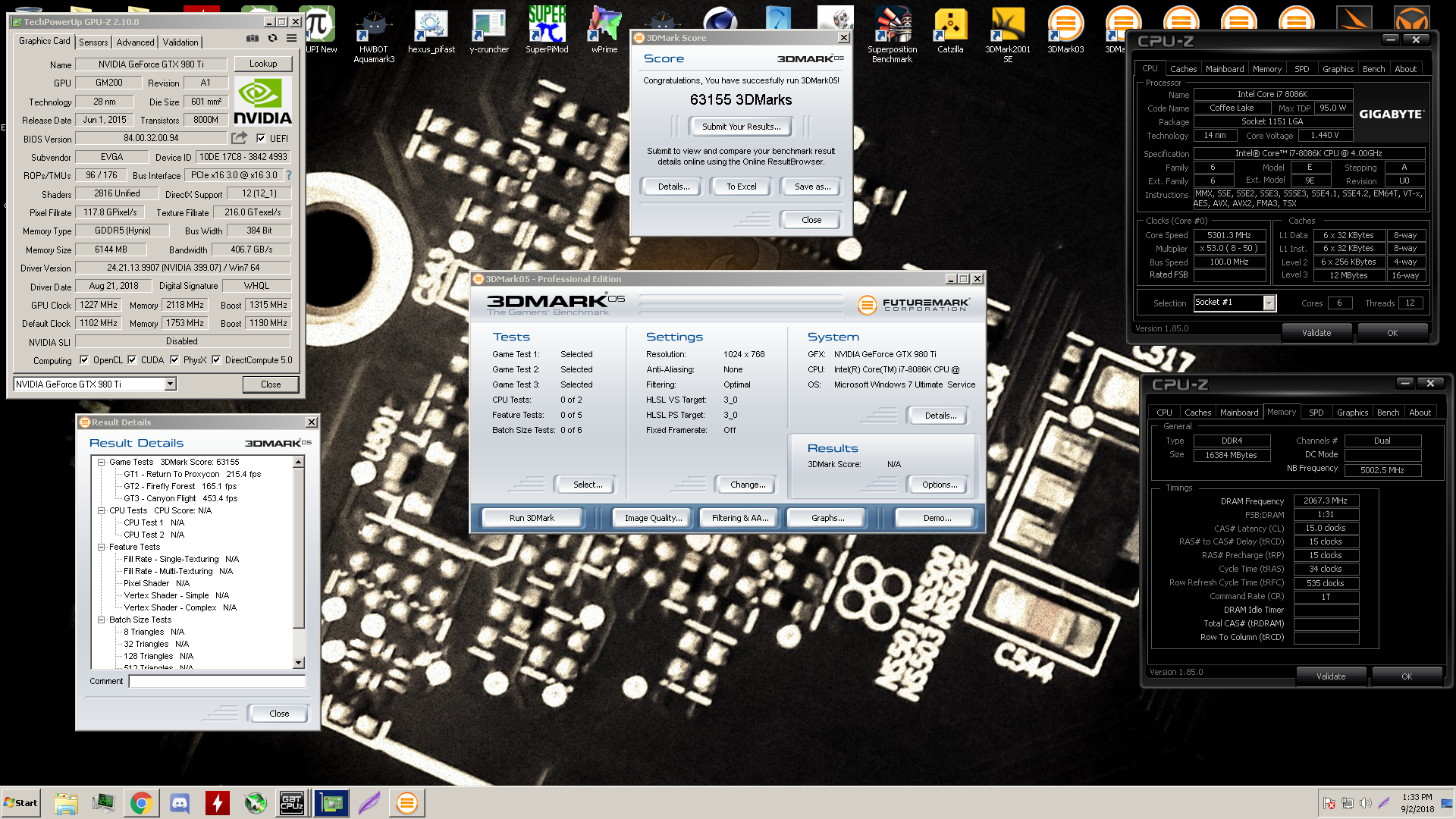Image resolution: width=1456 pixels, height=819 pixels.
Task: Click the volume speaker tray icon
Action: pyautogui.click(x=1366, y=803)
